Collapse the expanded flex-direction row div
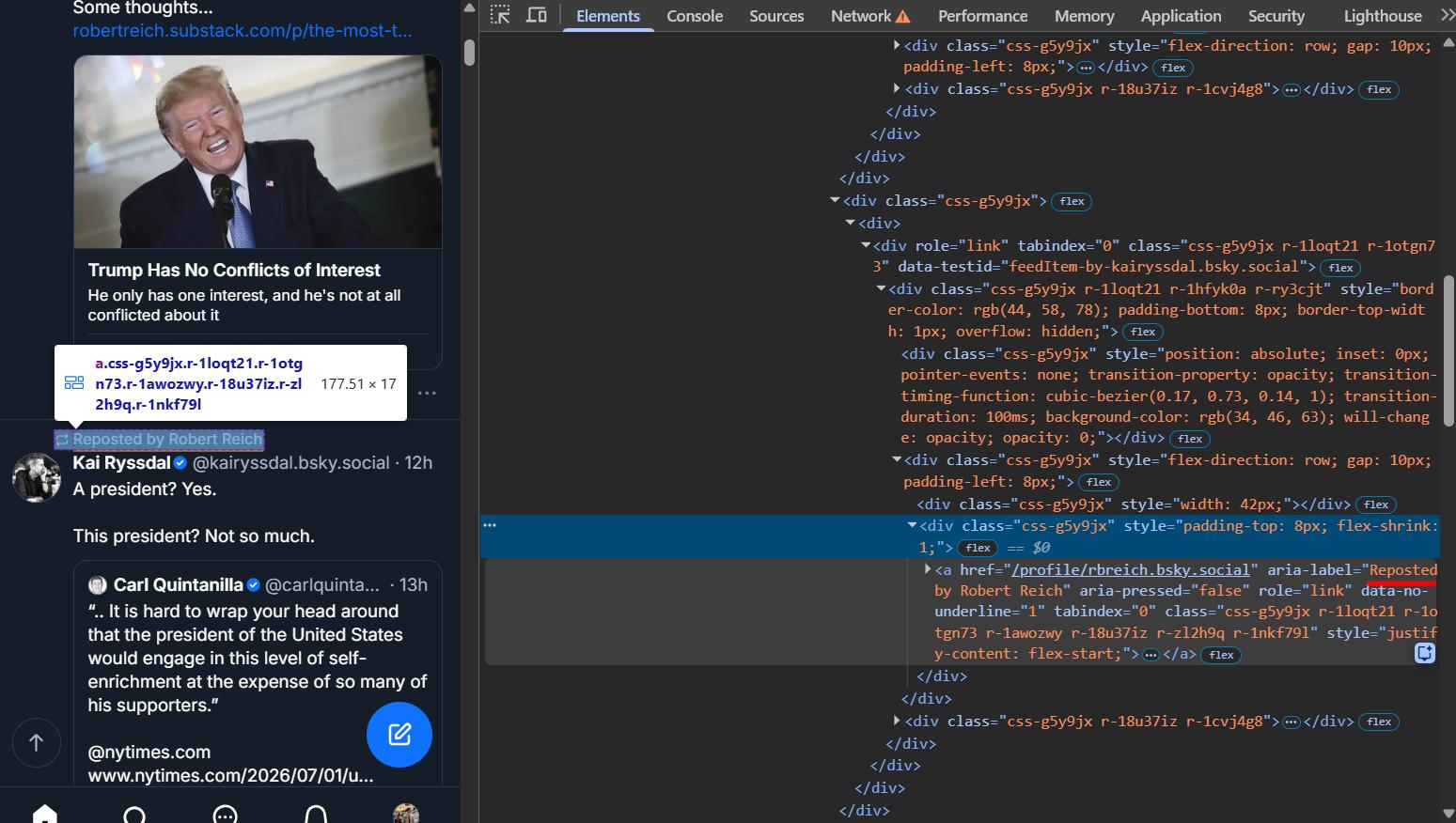 pyautogui.click(x=897, y=459)
